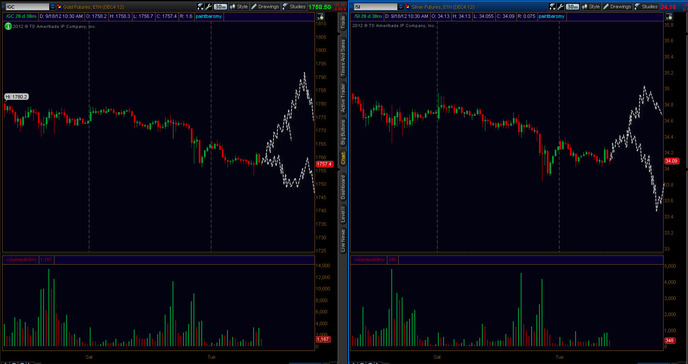The image size is (688, 364).
Task: Expand symbol dropdown arrow beside /SI field
Action: [401, 7]
